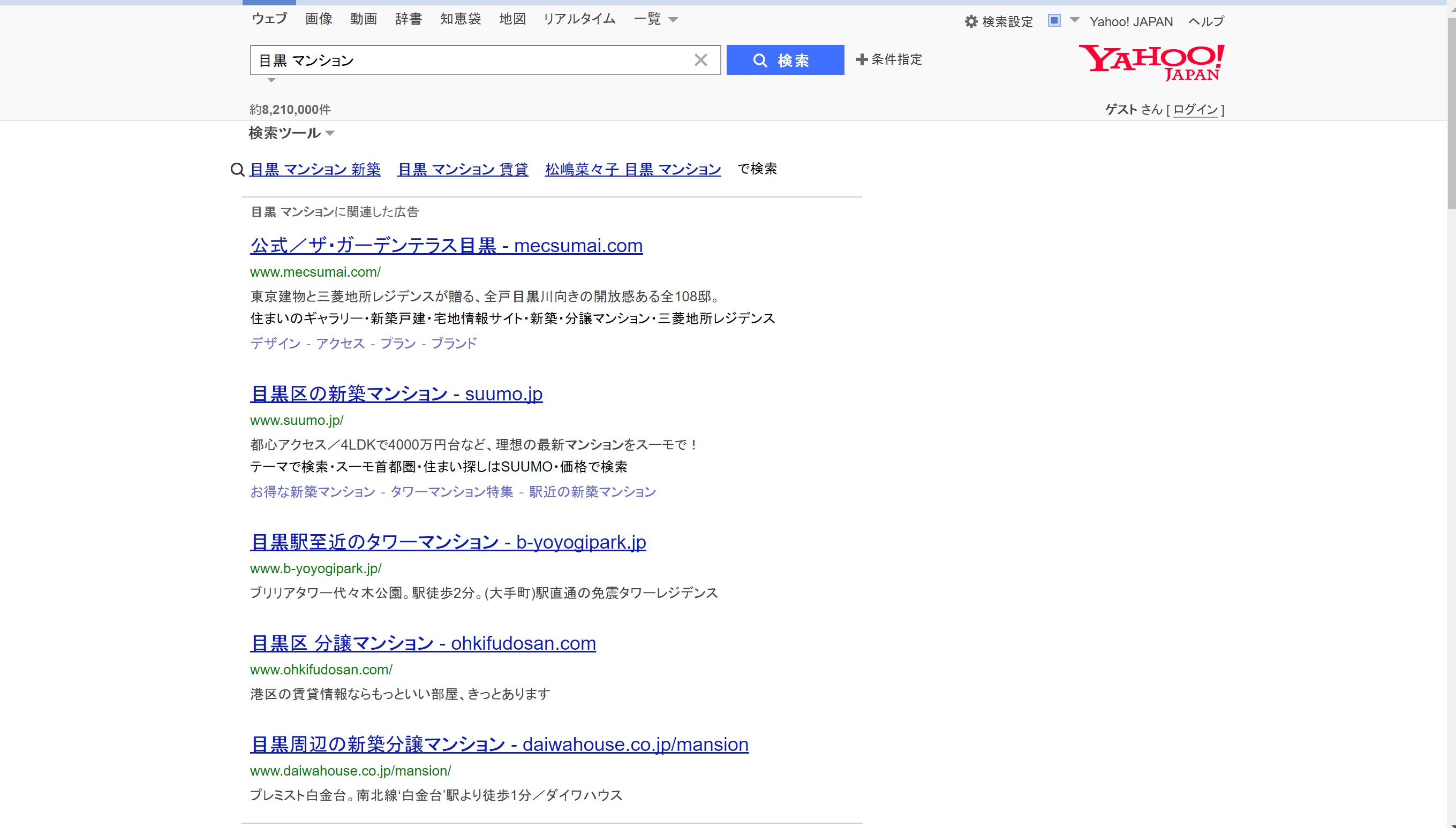Switch to the 動画 tab
This screenshot has width=1456, height=828.
coord(364,19)
